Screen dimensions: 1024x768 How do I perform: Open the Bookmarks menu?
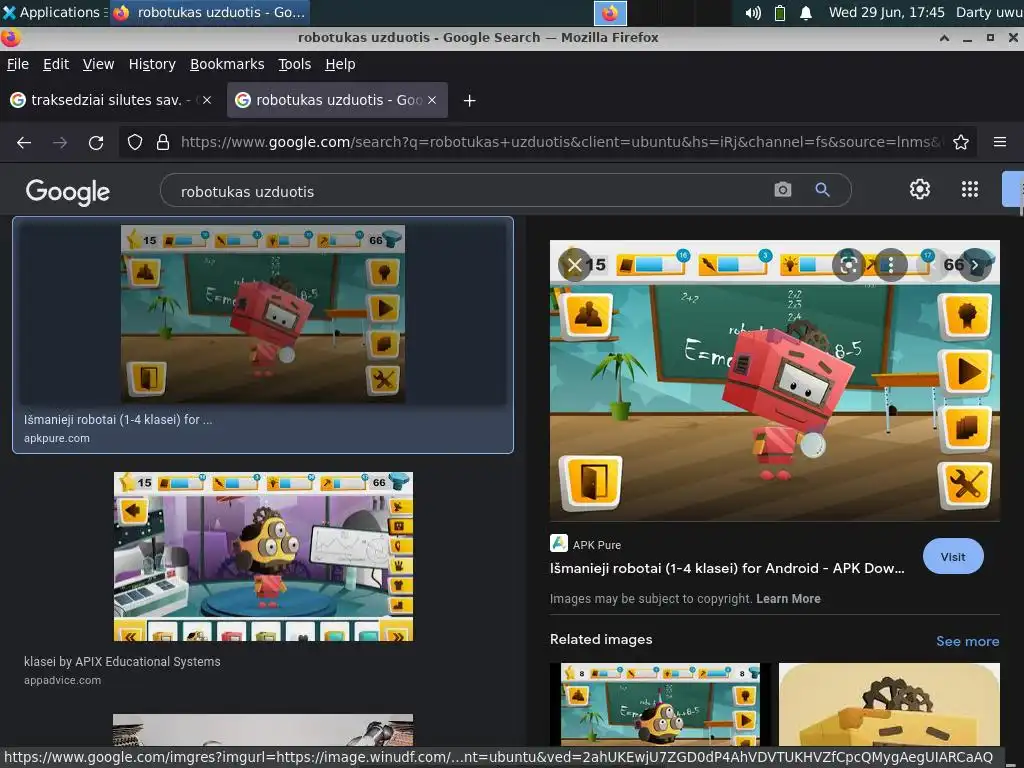click(227, 64)
